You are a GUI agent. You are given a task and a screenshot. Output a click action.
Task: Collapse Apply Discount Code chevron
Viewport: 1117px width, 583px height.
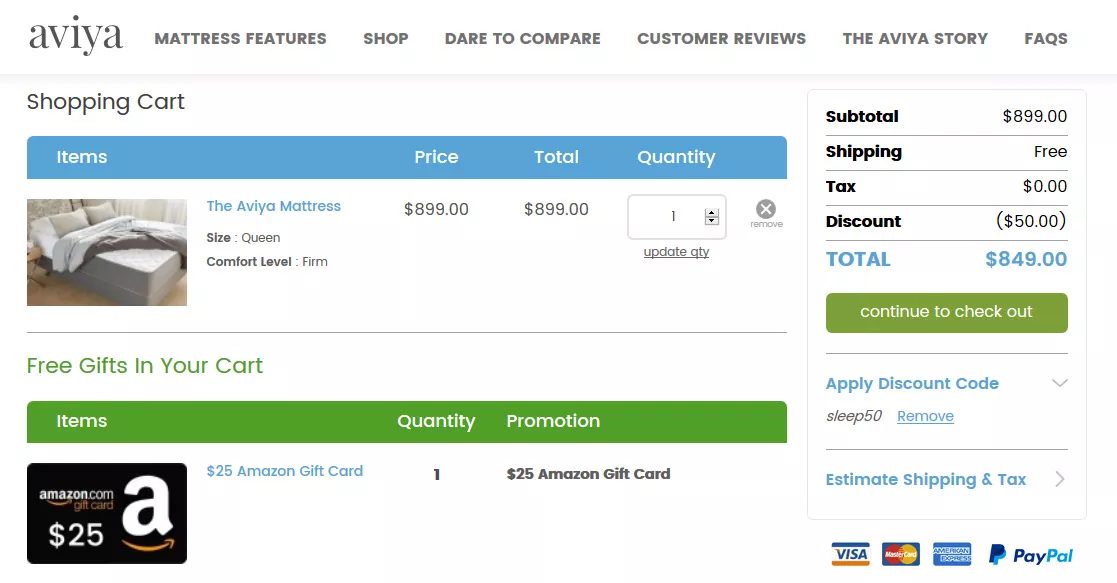tap(1059, 383)
